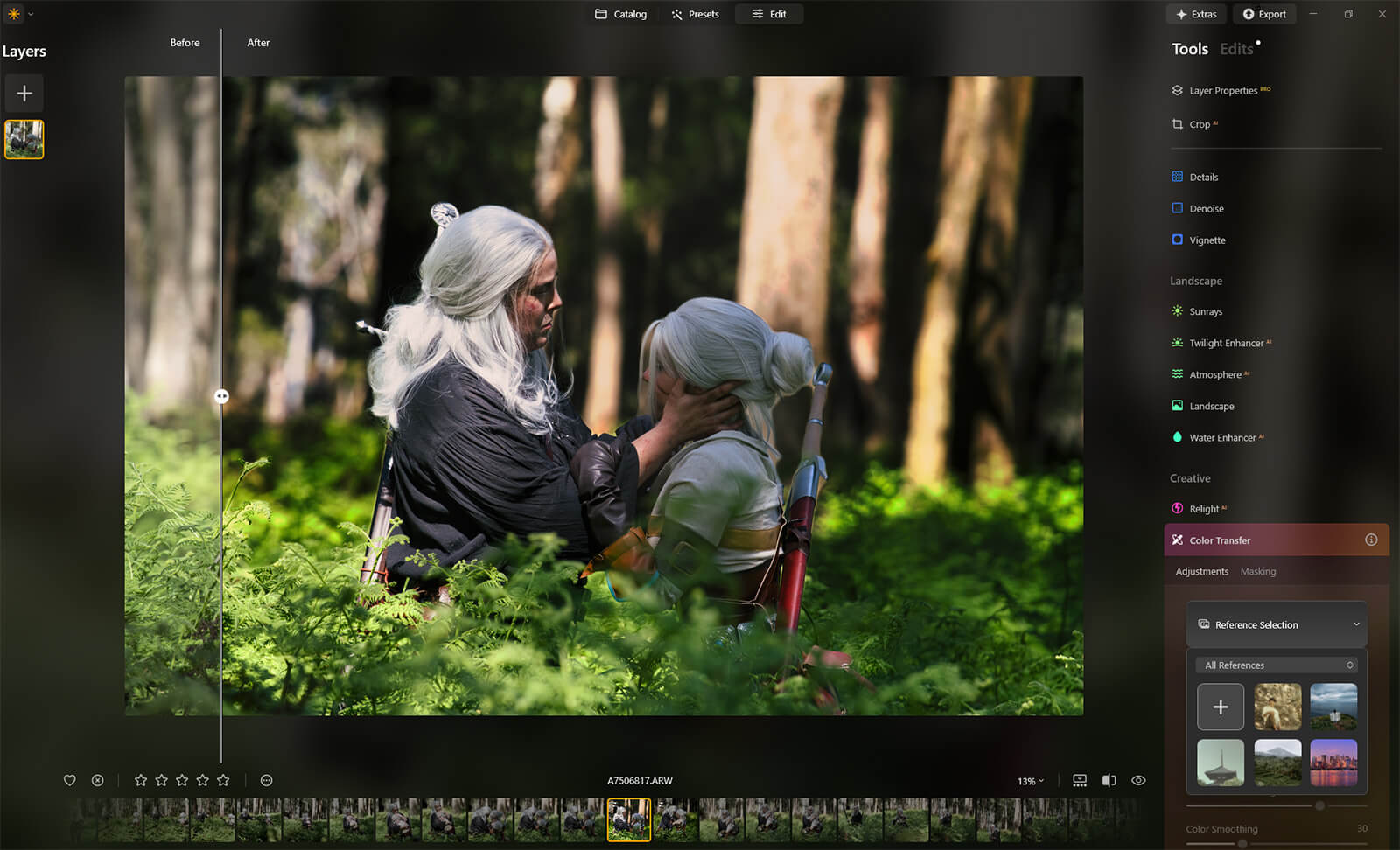Open the Water Enhancer tool
1400x850 pixels.
tap(1221, 437)
